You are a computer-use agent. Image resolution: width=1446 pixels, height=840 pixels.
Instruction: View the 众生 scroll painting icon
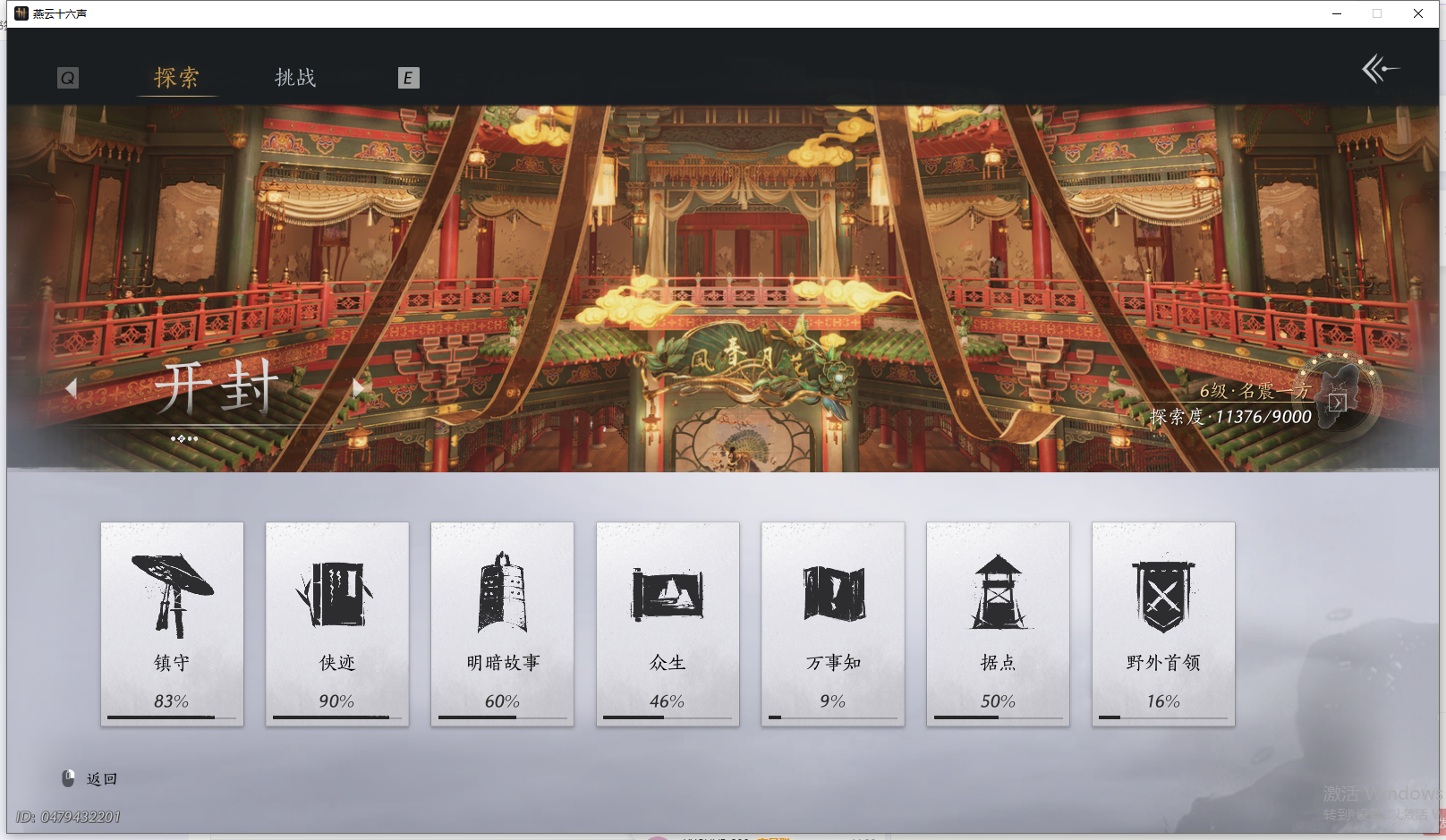[x=668, y=590]
